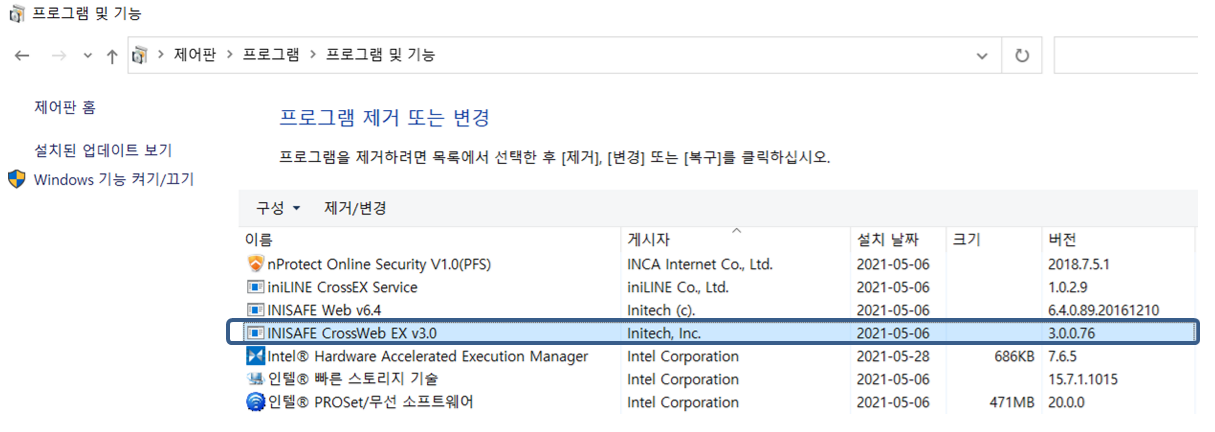Click the INISAFE Web v6.4 program icon

[x=255, y=311]
